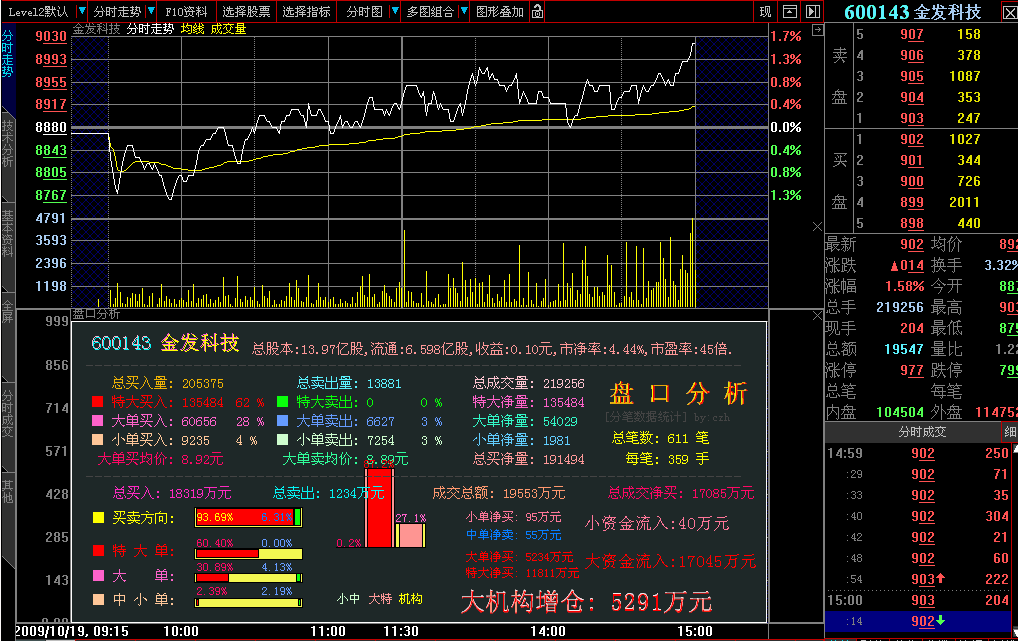The width and height of the screenshot is (1018, 641).
Task: Click the 分时图 toolbar button
Action: pyautogui.click(x=364, y=12)
